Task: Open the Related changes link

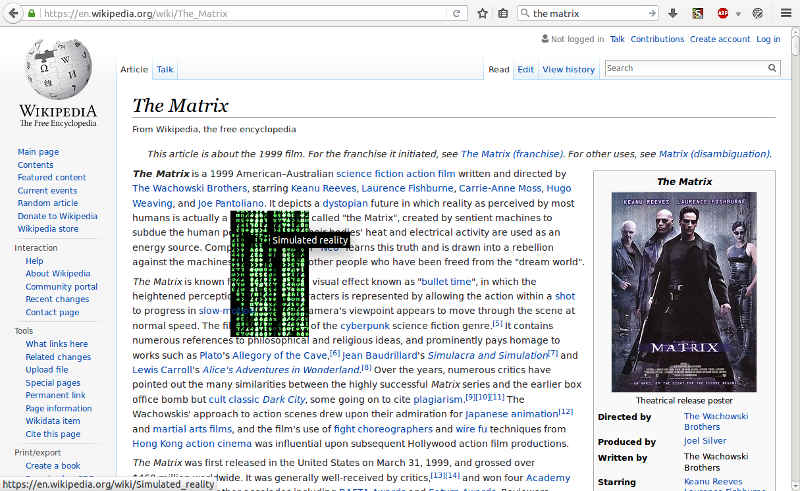Action: click(x=58, y=357)
